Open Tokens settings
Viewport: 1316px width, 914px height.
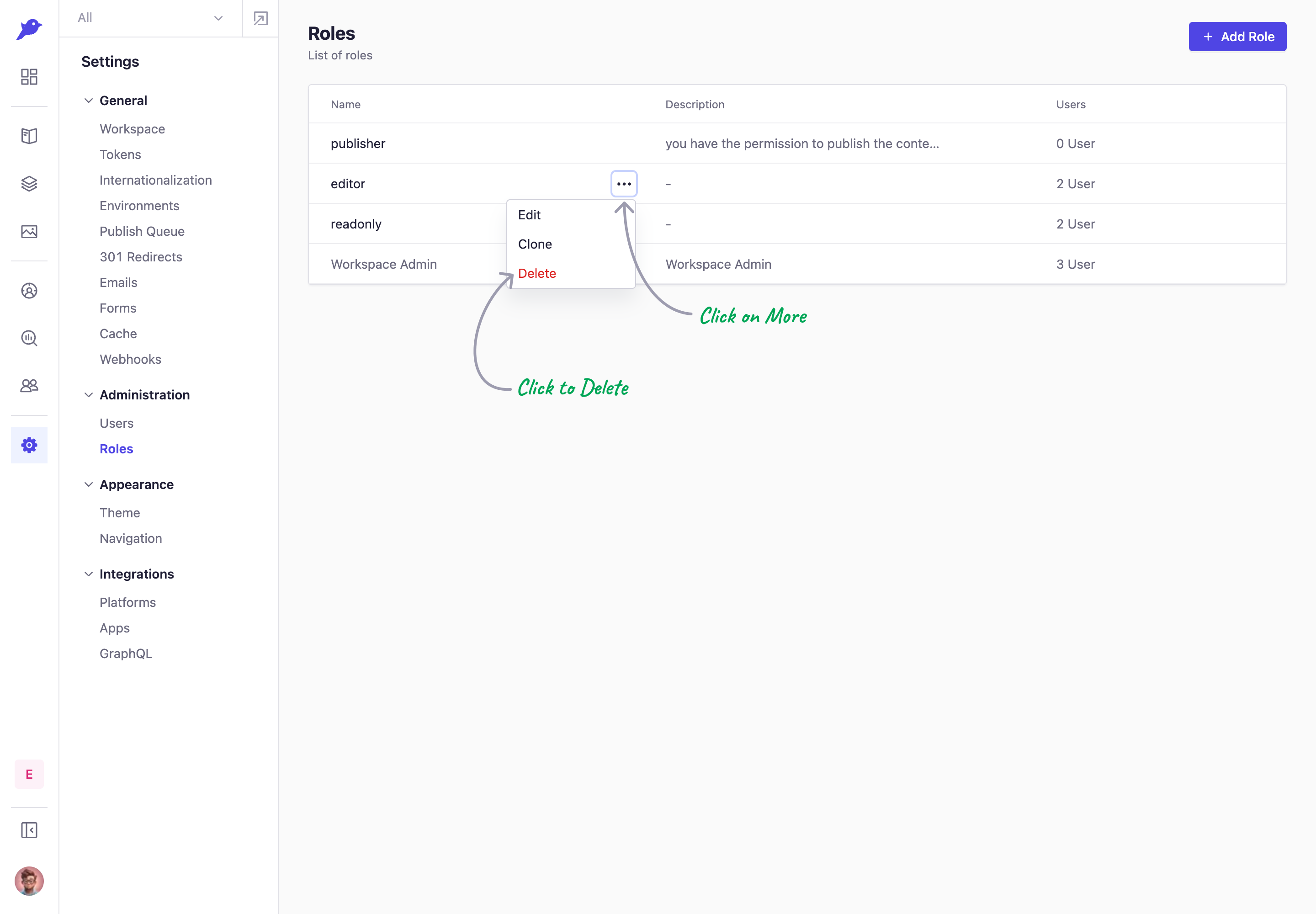point(120,154)
